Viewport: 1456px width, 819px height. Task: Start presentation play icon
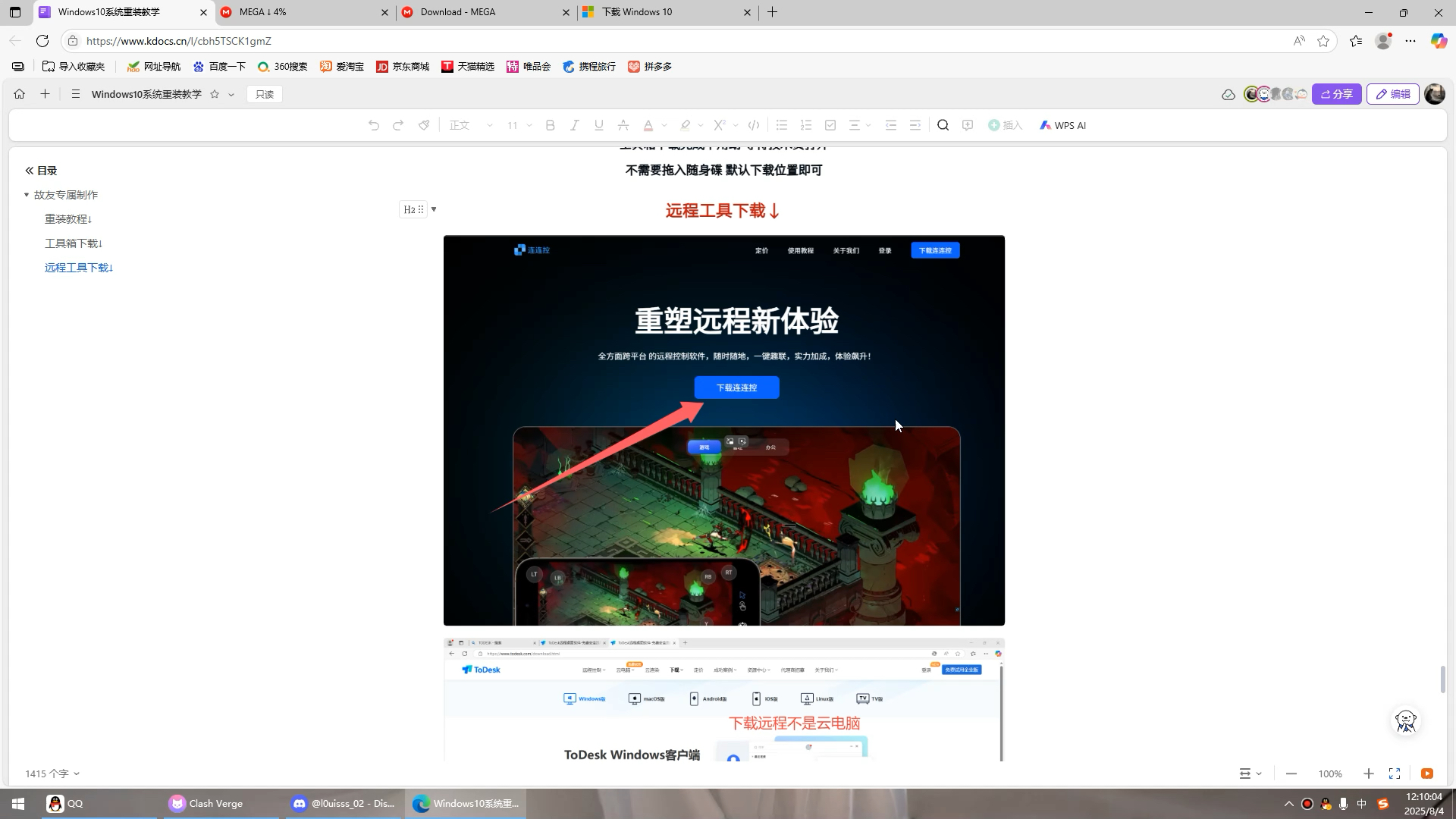(1427, 773)
